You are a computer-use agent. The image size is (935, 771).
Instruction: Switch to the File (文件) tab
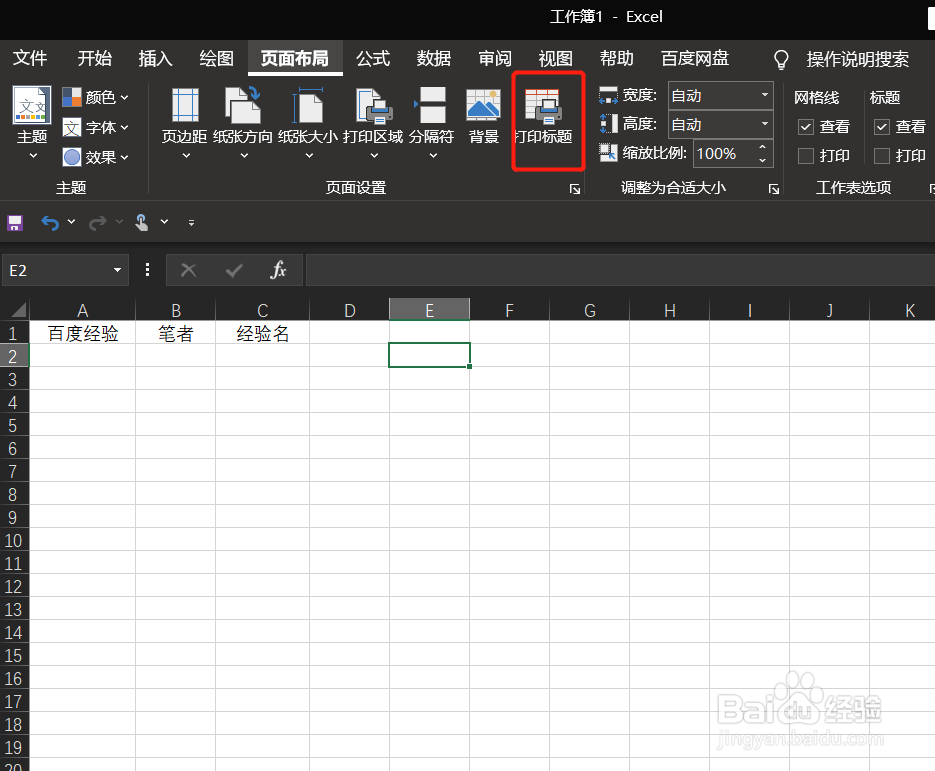30,58
